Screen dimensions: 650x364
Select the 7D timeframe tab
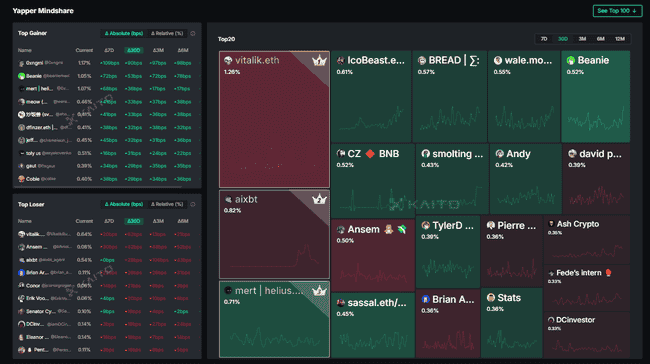[x=544, y=39]
